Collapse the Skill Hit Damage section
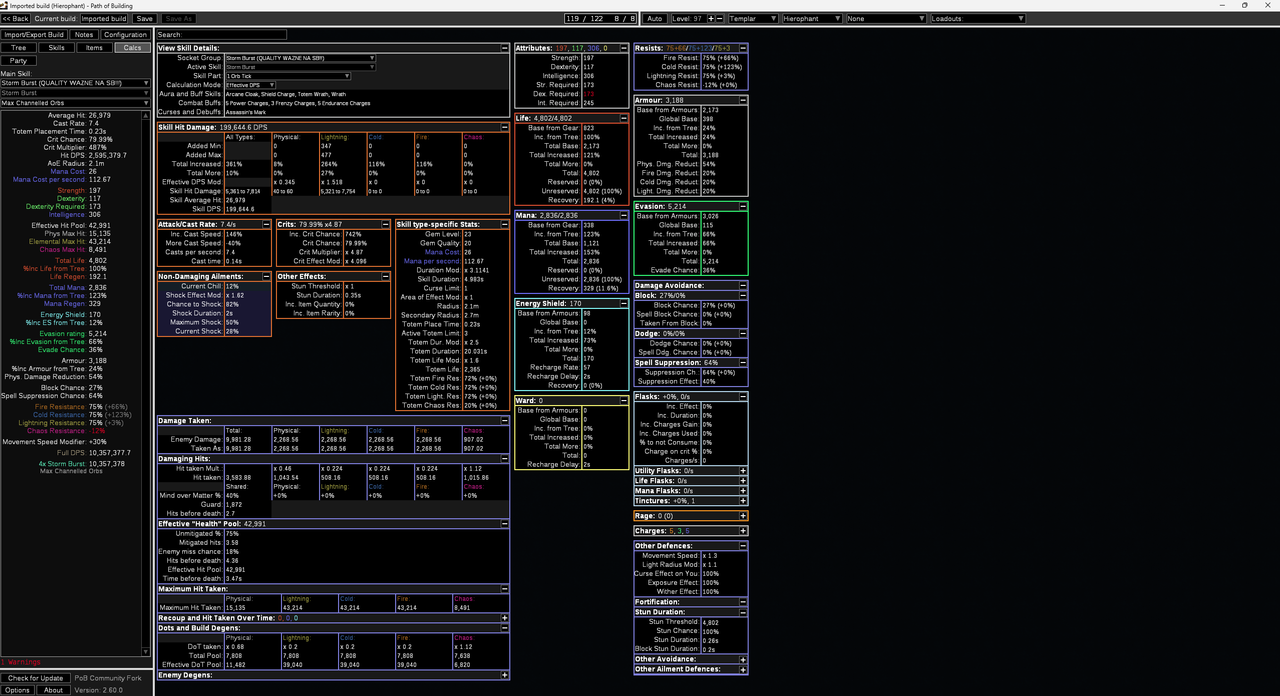 tap(505, 127)
